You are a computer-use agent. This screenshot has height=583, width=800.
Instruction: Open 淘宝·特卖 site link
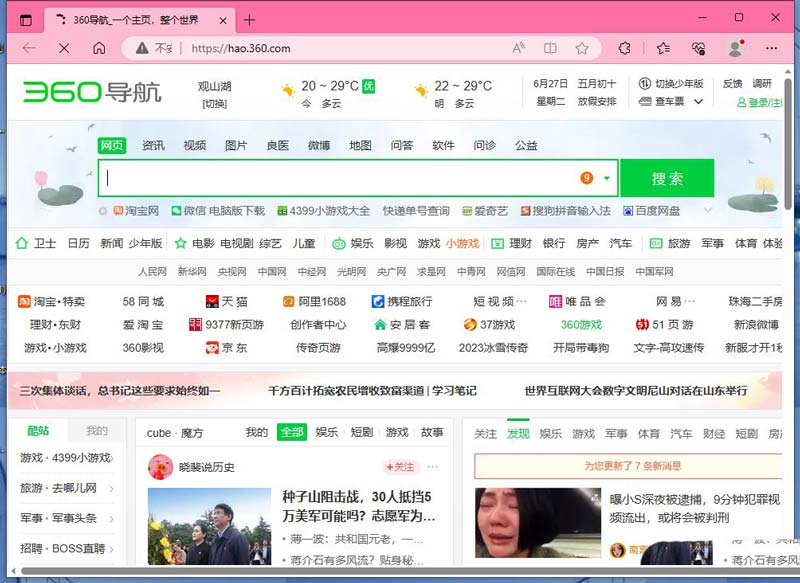52,301
